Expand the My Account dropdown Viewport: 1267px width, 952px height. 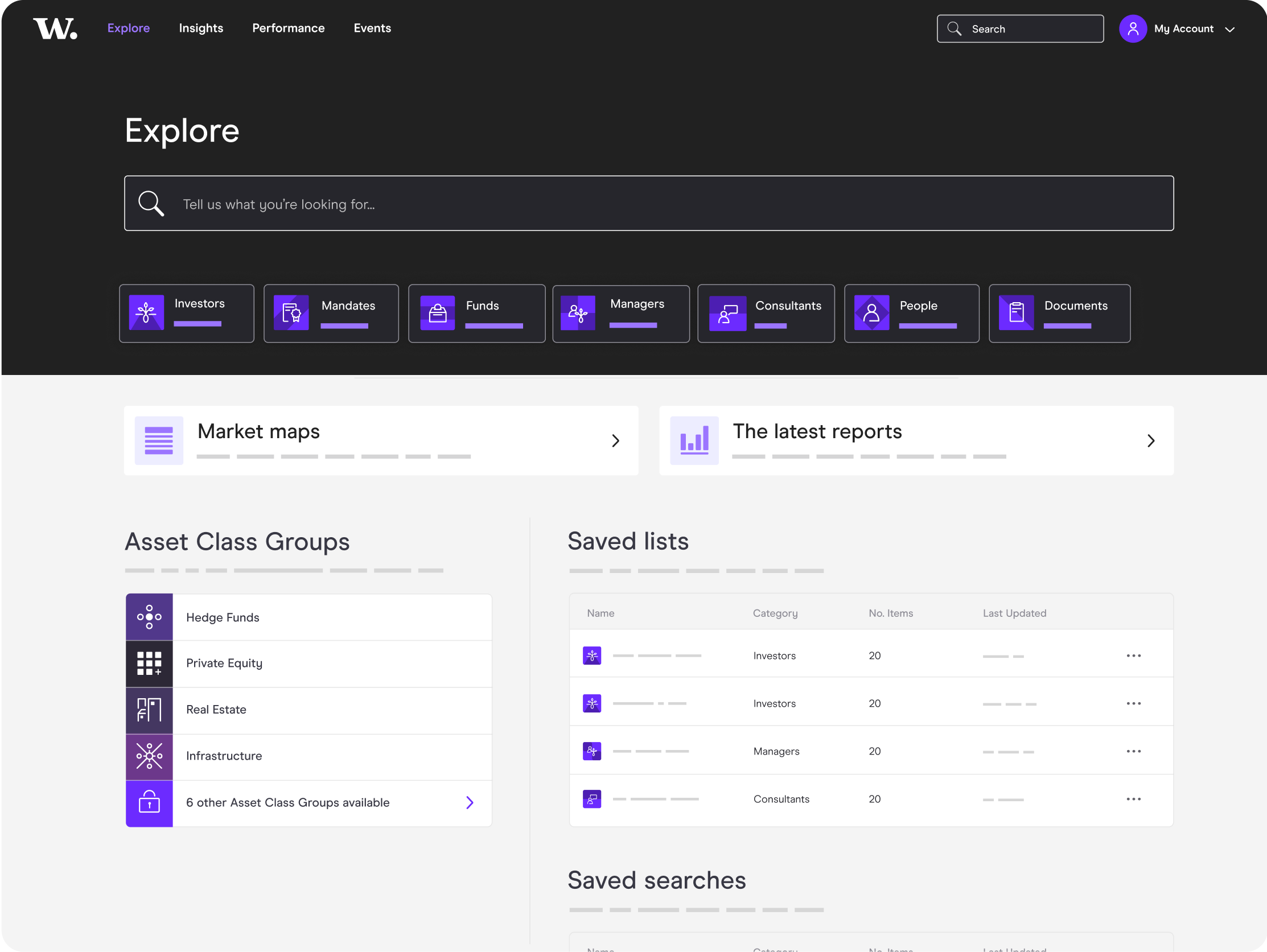tap(1229, 28)
